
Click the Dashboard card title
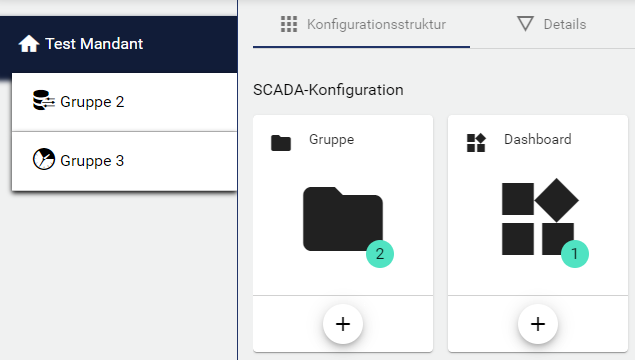pyautogui.click(x=537, y=140)
